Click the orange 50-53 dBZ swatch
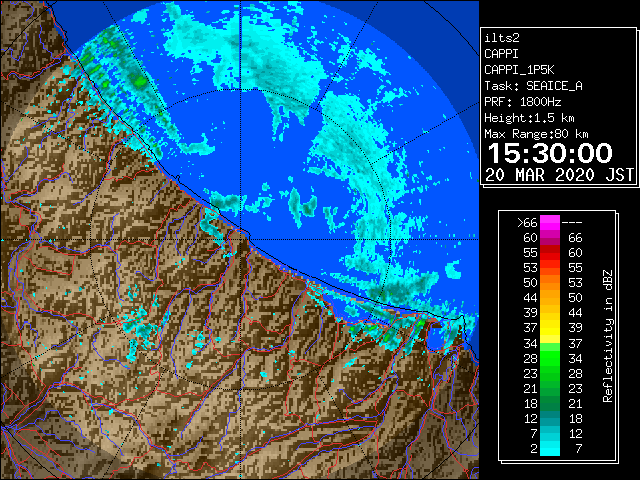Screen dimensions: 640x480 click(550, 282)
